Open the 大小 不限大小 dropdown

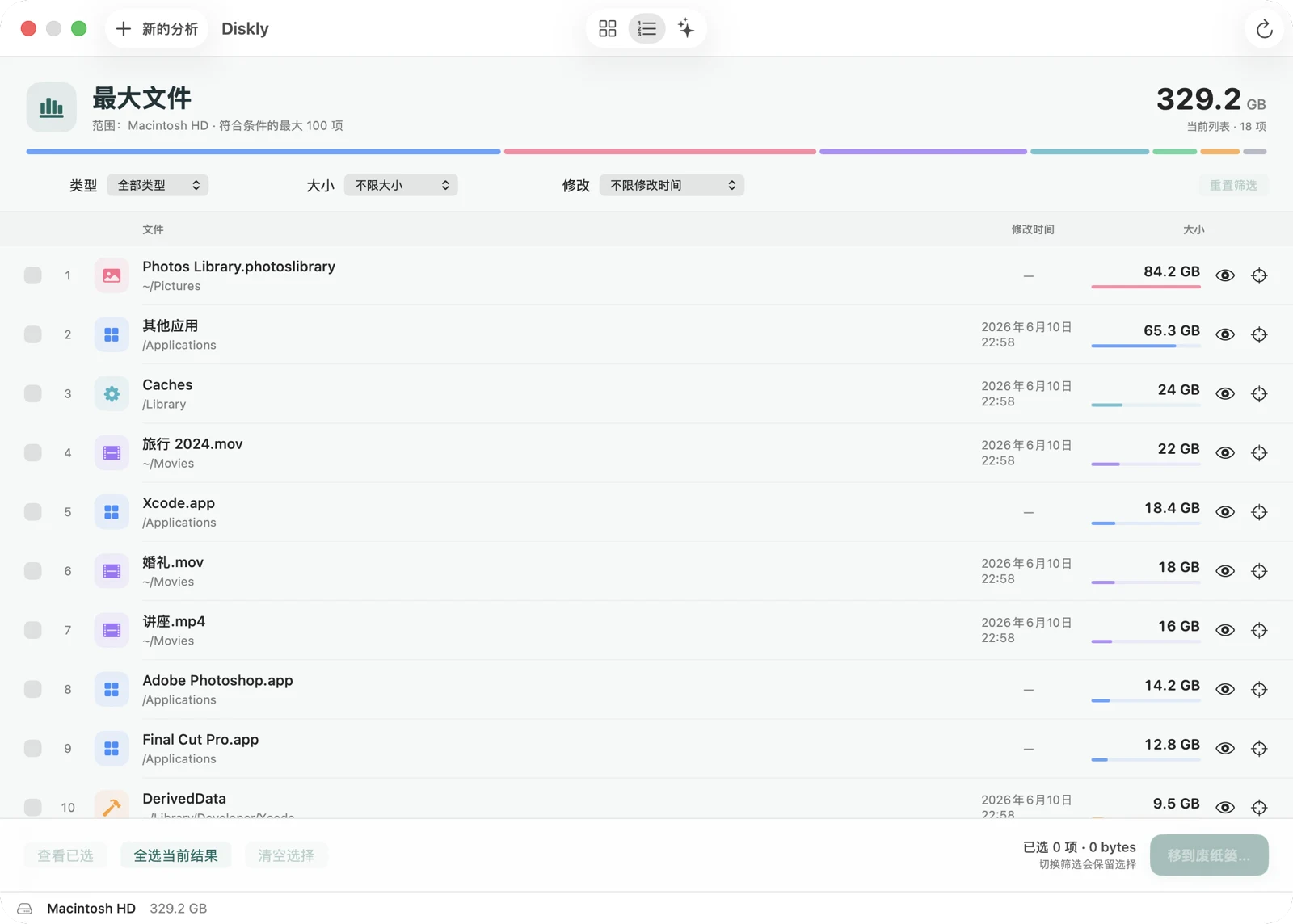pos(401,185)
